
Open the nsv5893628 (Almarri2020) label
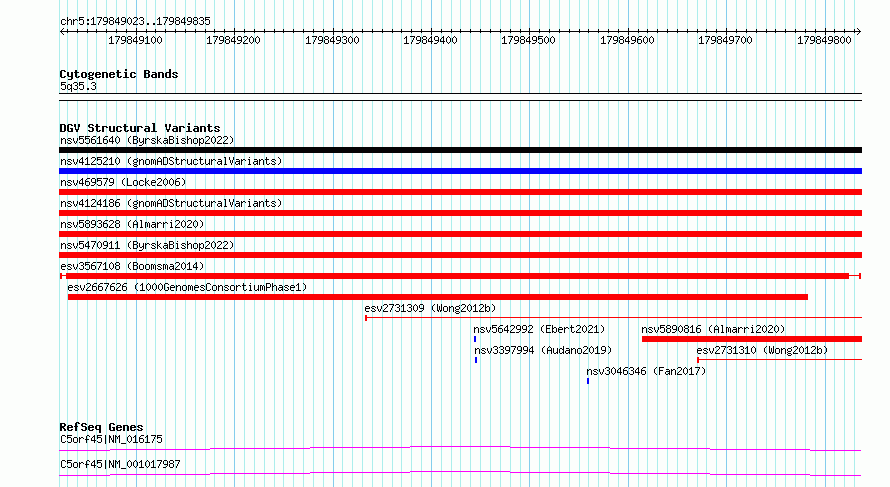tap(132, 224)
